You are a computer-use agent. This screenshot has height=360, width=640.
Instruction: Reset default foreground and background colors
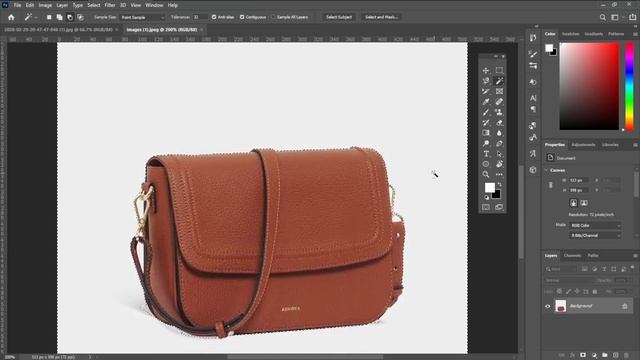coord(487,198)
